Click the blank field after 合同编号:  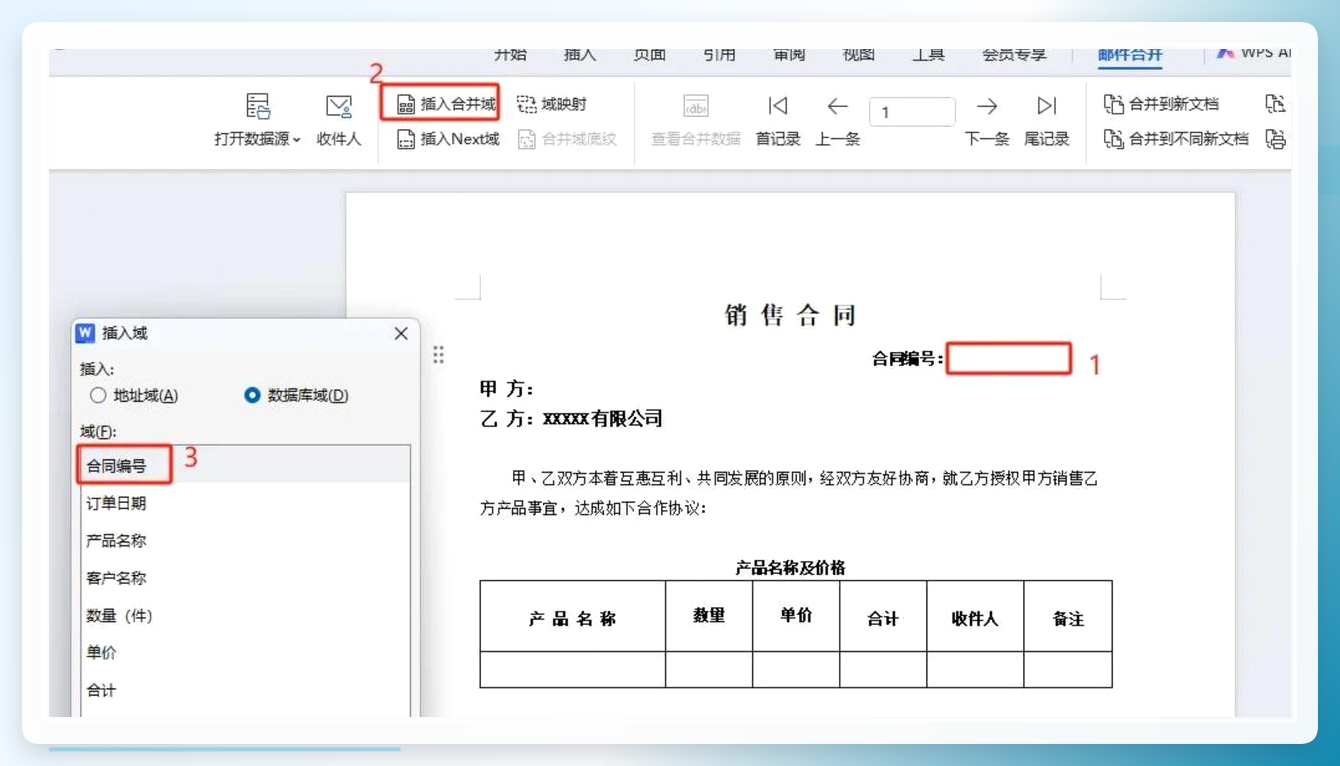click(x=1009, y=359)
